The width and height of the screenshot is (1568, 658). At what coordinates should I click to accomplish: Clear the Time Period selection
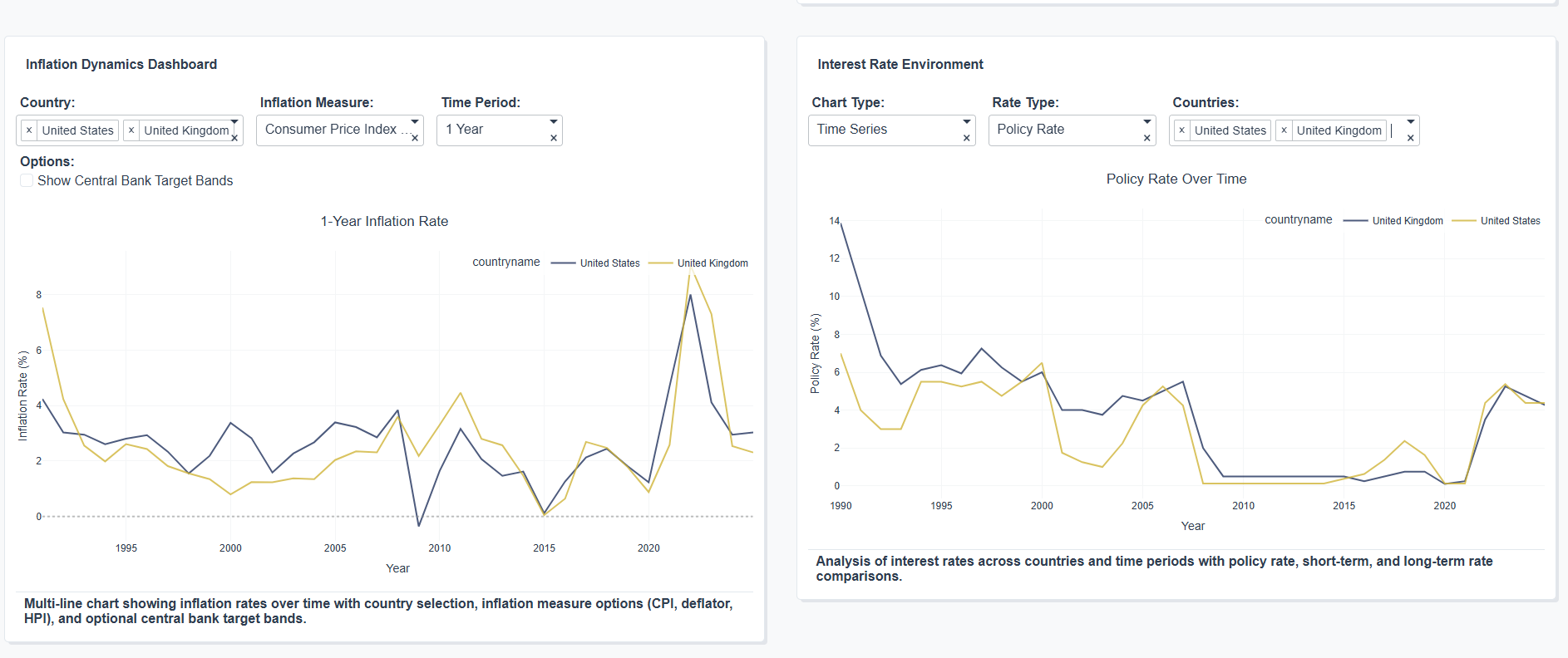tap(554, 139)
